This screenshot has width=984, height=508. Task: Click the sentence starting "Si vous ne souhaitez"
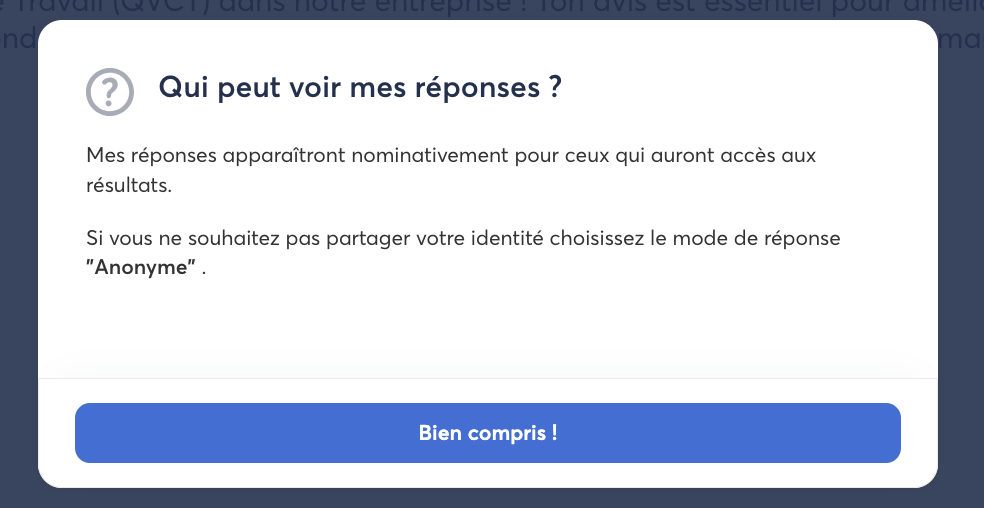[x=463, y=241]
